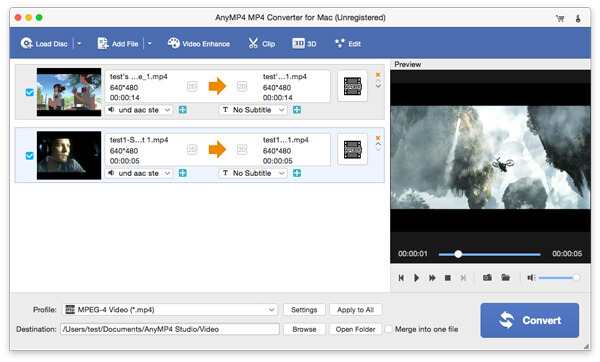The width and height of the screenshot is (600, 362).
Task: Click the Destination path field
Action: click(x=170, y=329)
